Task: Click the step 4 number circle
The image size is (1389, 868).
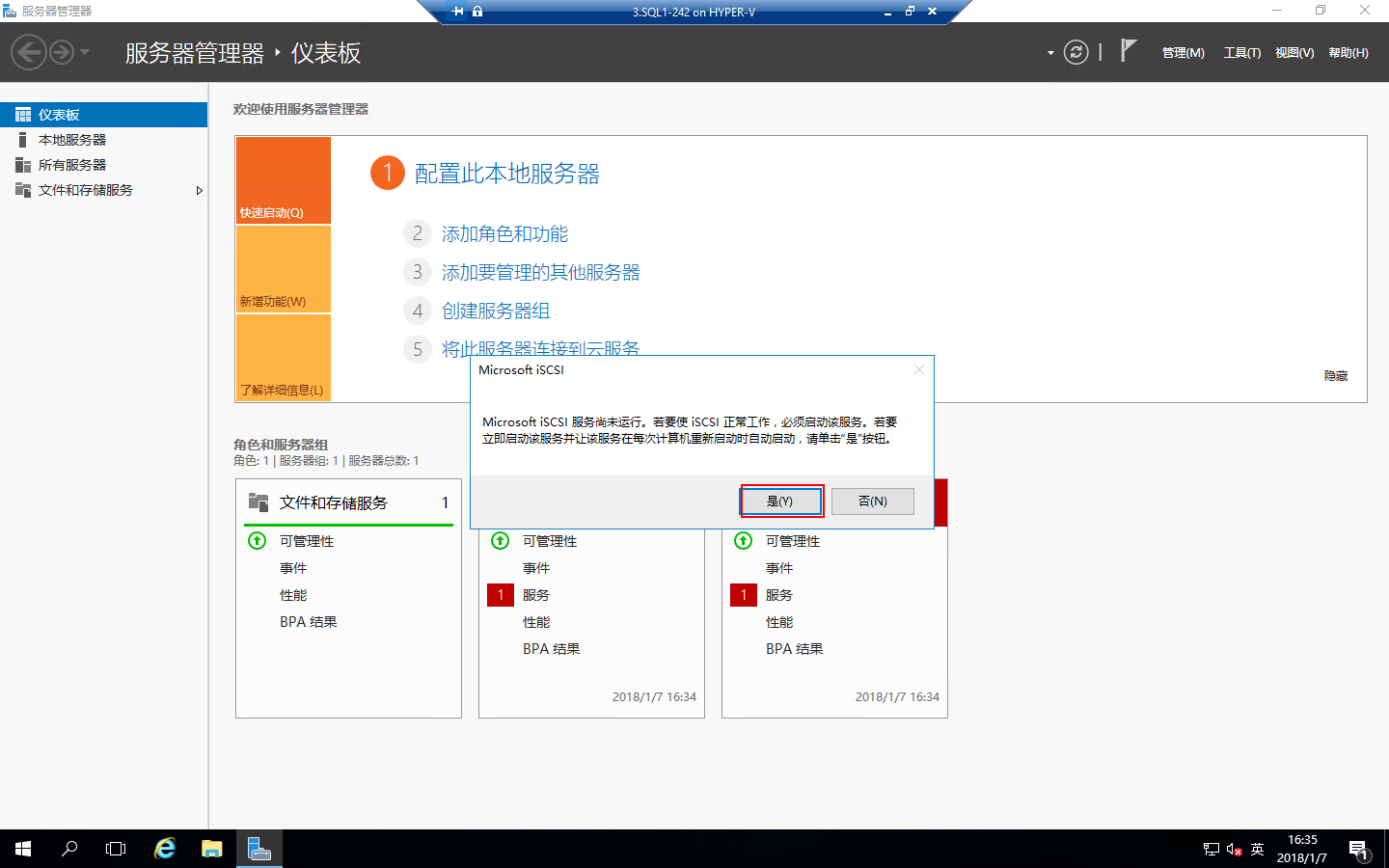Action: (417, 311)
